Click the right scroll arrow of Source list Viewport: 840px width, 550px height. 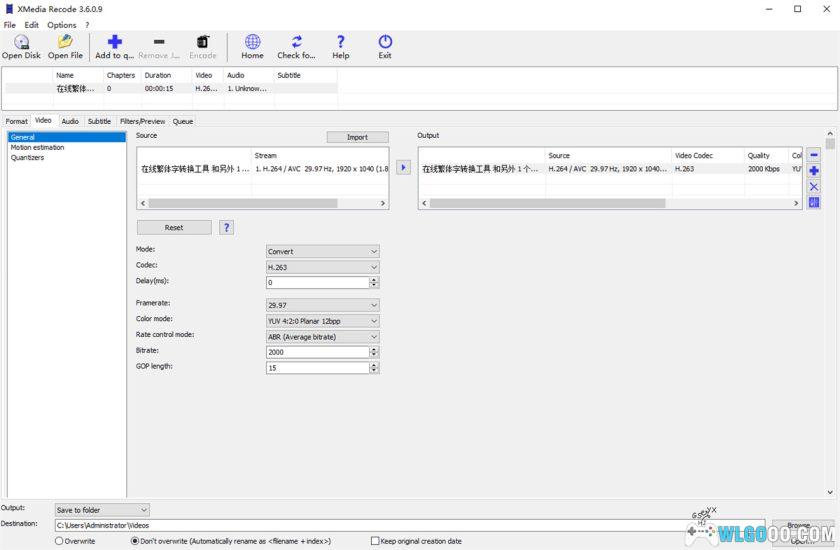[x=382, y=204]
